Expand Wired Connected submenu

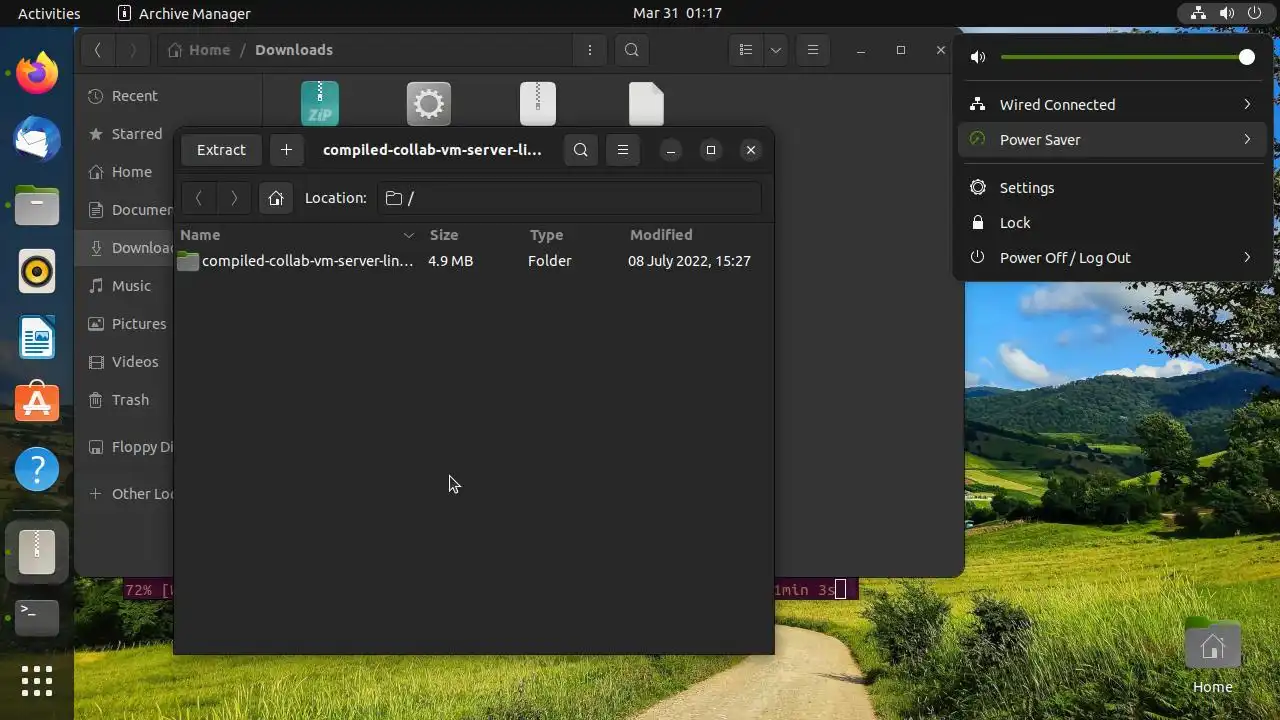coord(1112,104)
